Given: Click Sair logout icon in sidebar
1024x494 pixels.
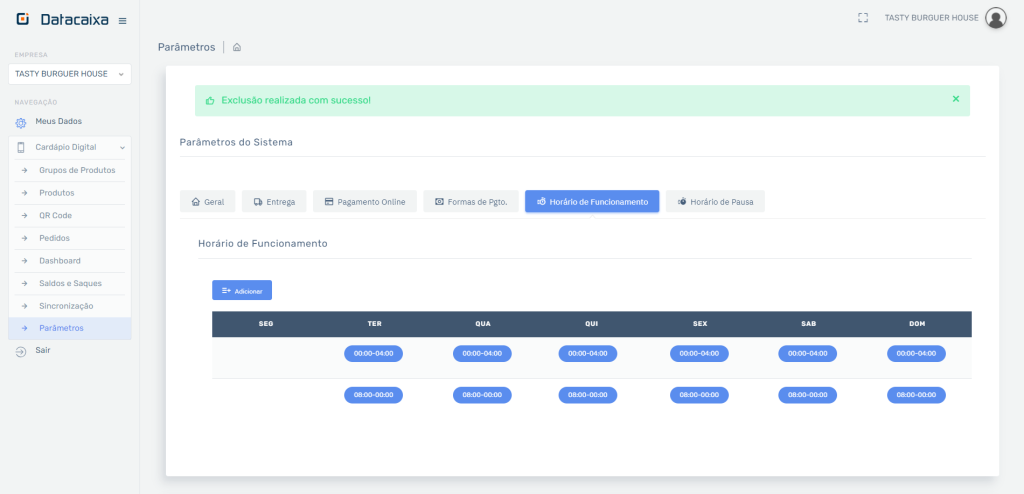Looking at the screenshot, I should tap(21, 351).
